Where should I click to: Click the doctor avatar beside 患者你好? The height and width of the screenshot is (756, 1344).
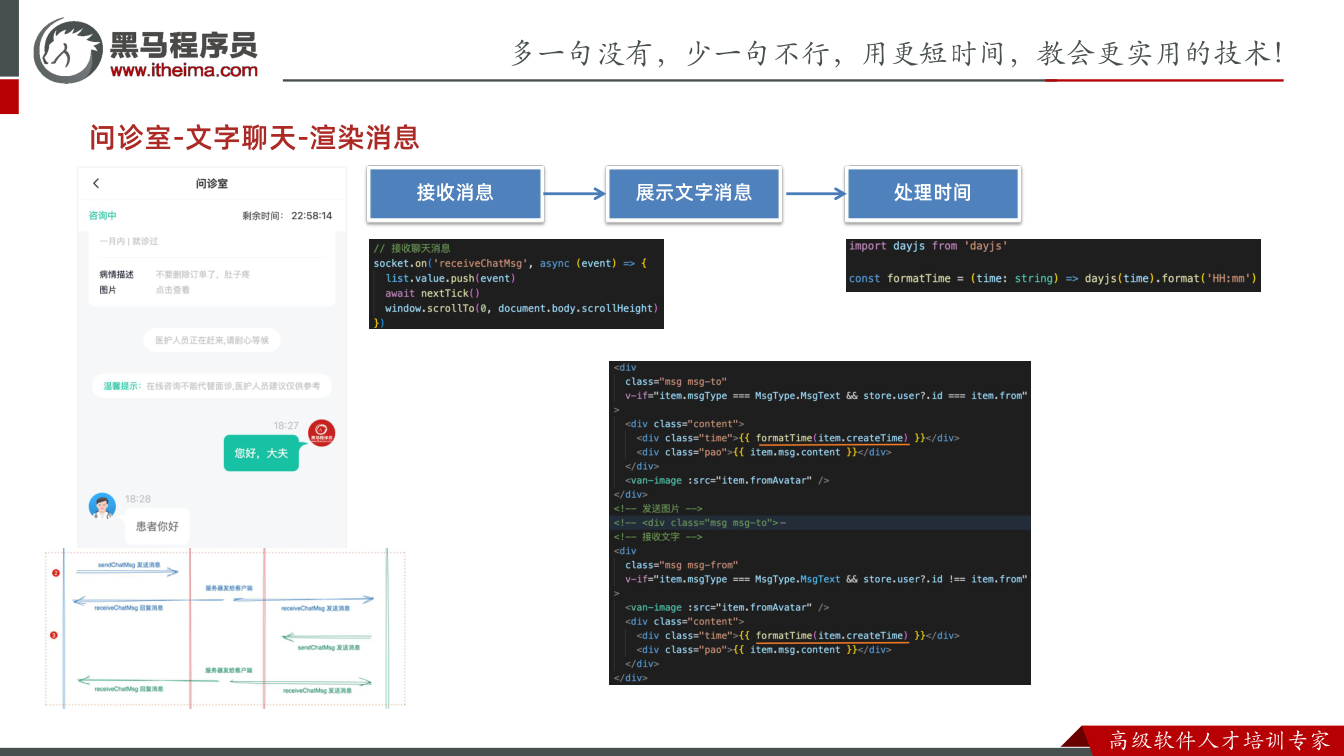pos(102,506)
